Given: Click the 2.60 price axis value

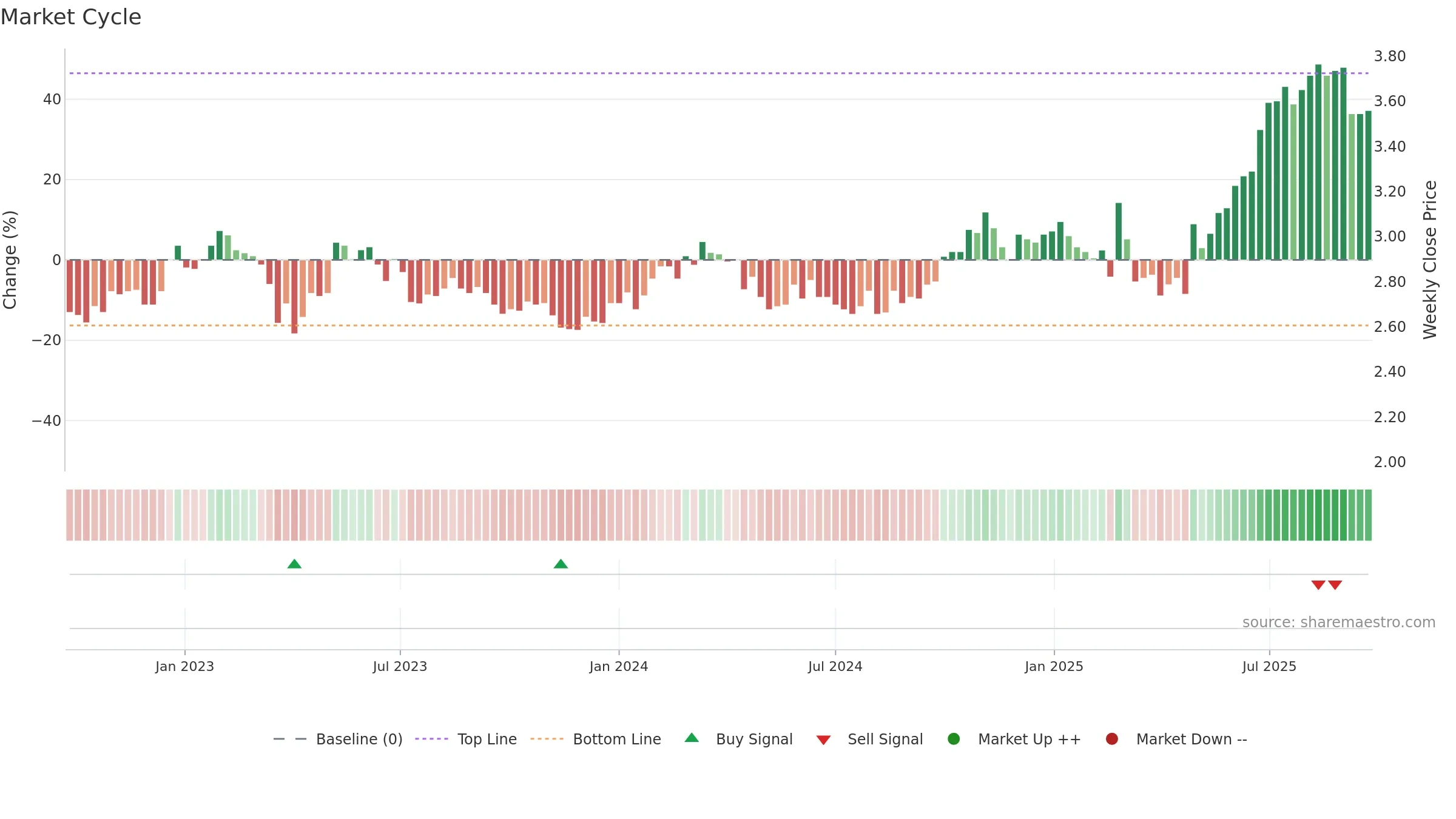Looking at the screenshot, I should (1390, 327).
